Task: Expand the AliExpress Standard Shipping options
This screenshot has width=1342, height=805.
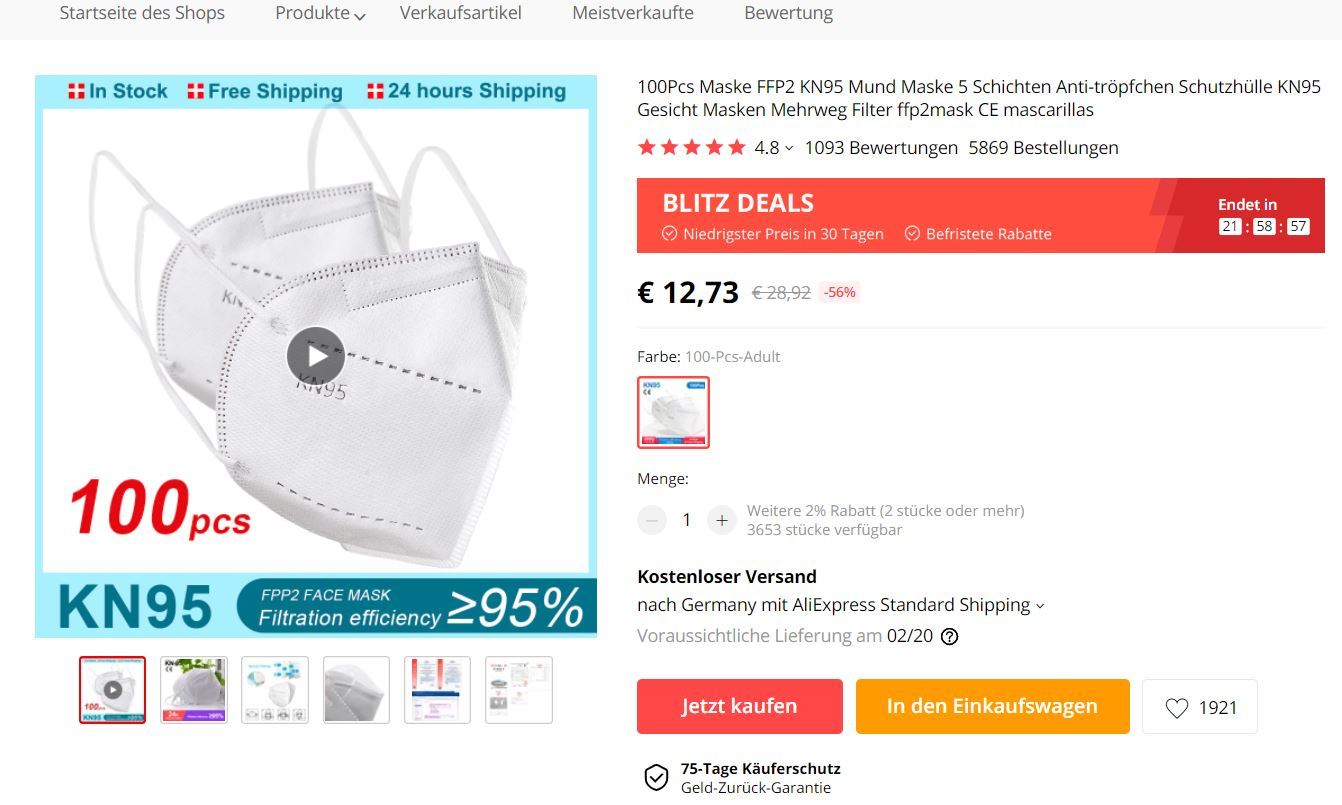Action: tap(841, 605)
